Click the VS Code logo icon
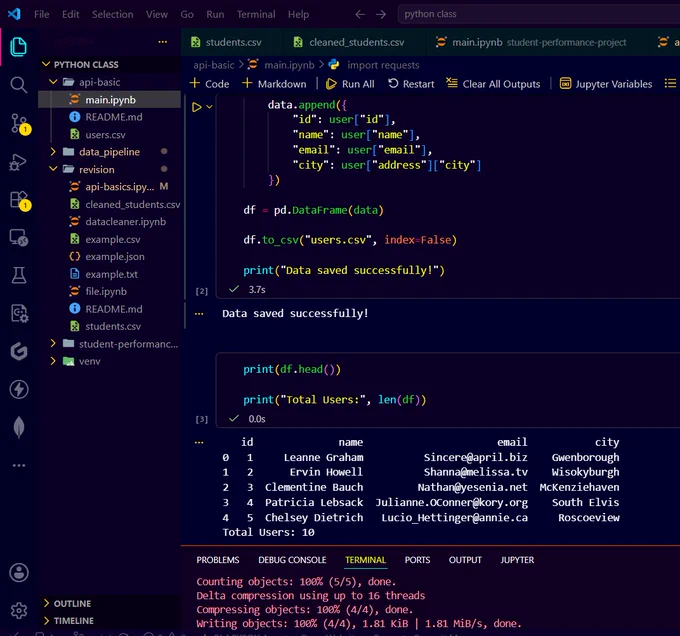This screenshot has width=680, height=636. [14, 14]
